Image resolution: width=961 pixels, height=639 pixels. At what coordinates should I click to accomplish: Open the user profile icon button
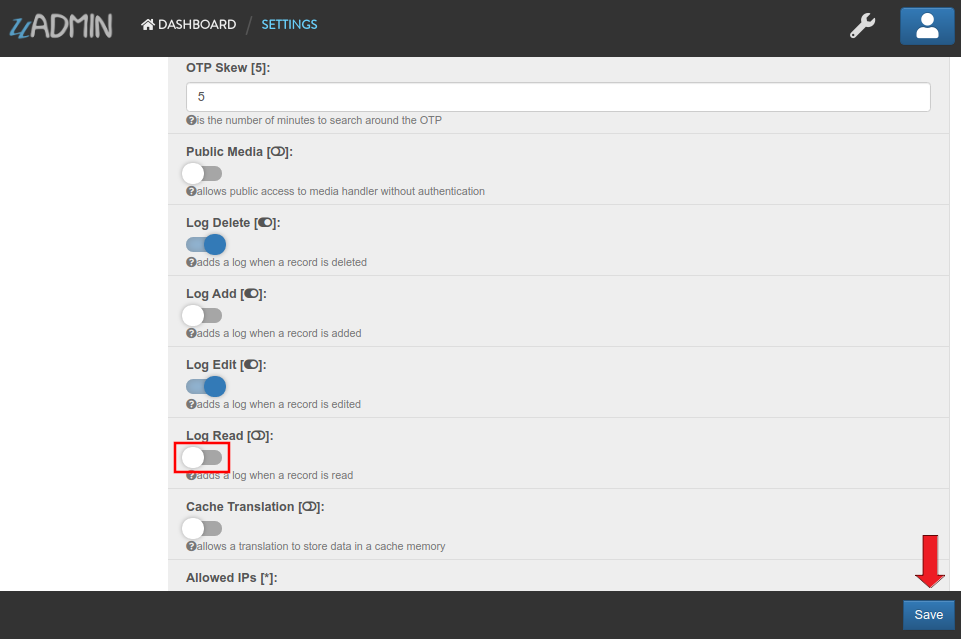tap(927, 26)
